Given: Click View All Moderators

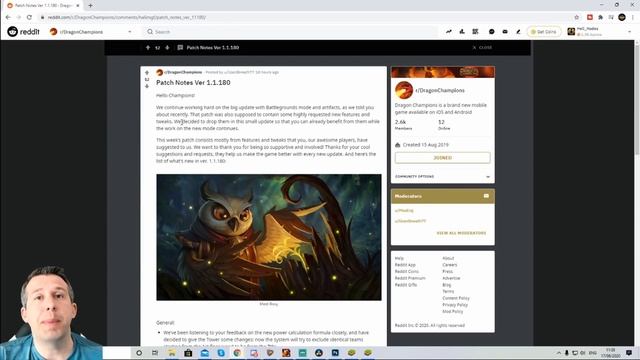Looking at the screenshot, I should (x=461, y=233).
